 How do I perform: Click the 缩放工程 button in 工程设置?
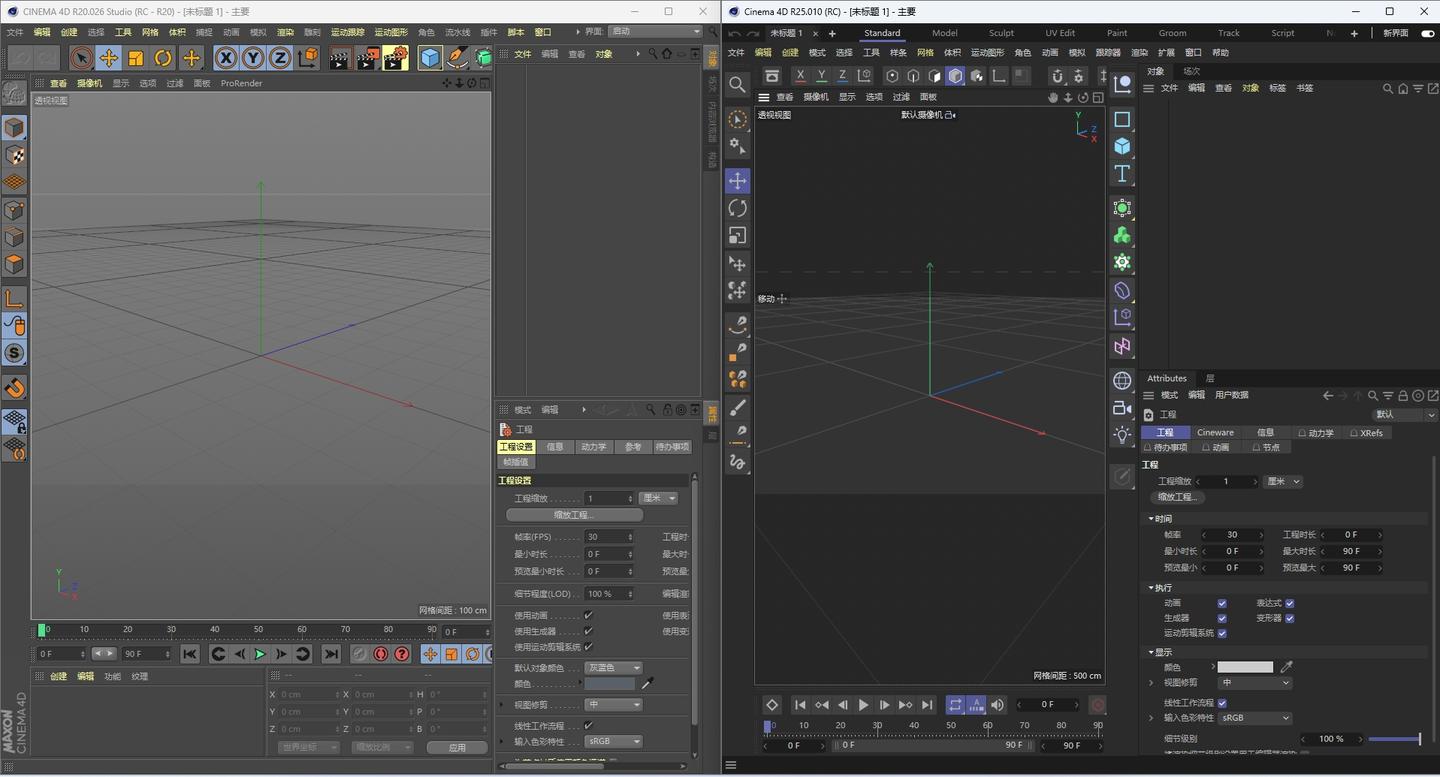point(574,514)
